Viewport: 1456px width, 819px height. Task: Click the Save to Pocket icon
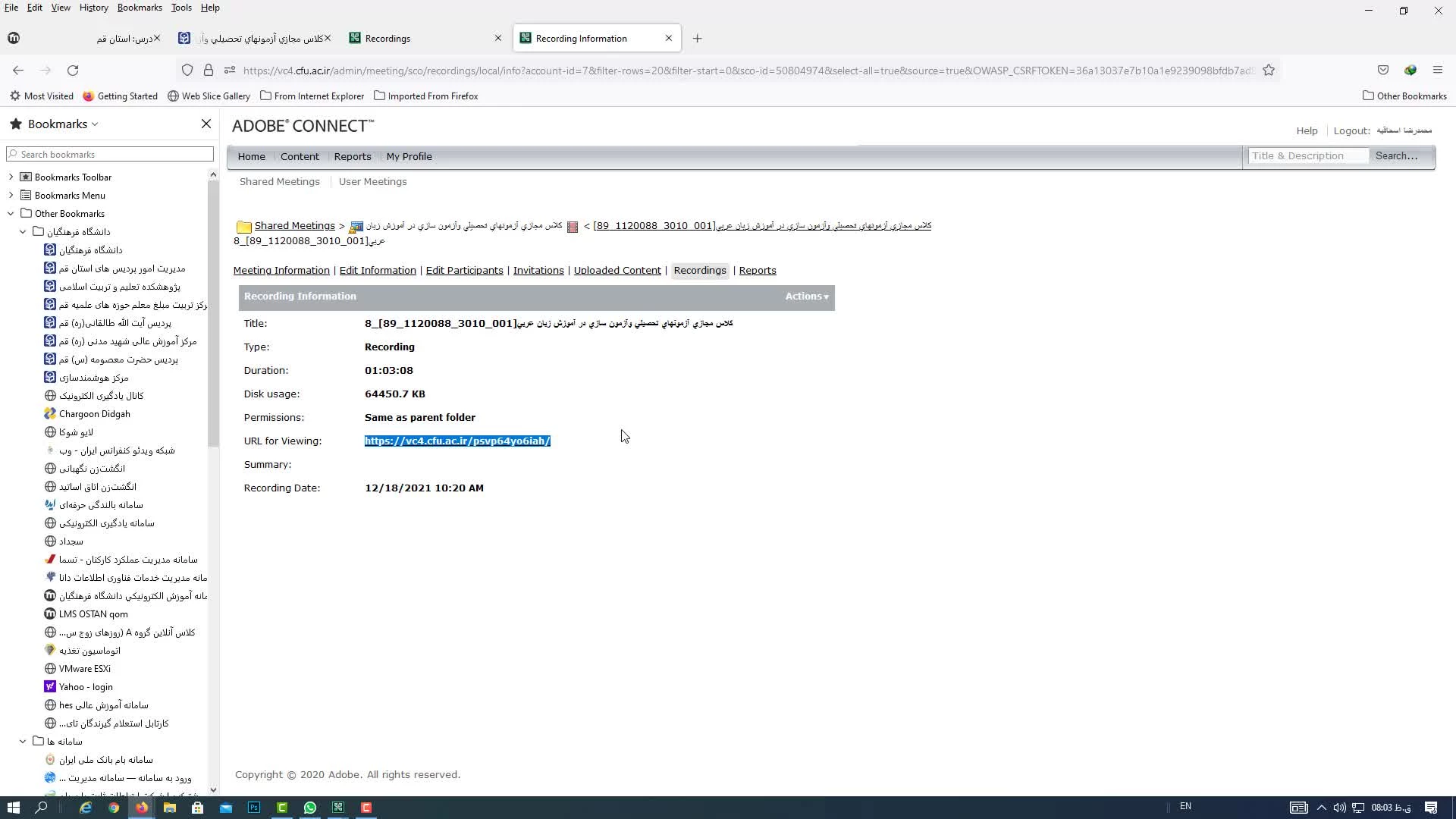(1383, 71)
